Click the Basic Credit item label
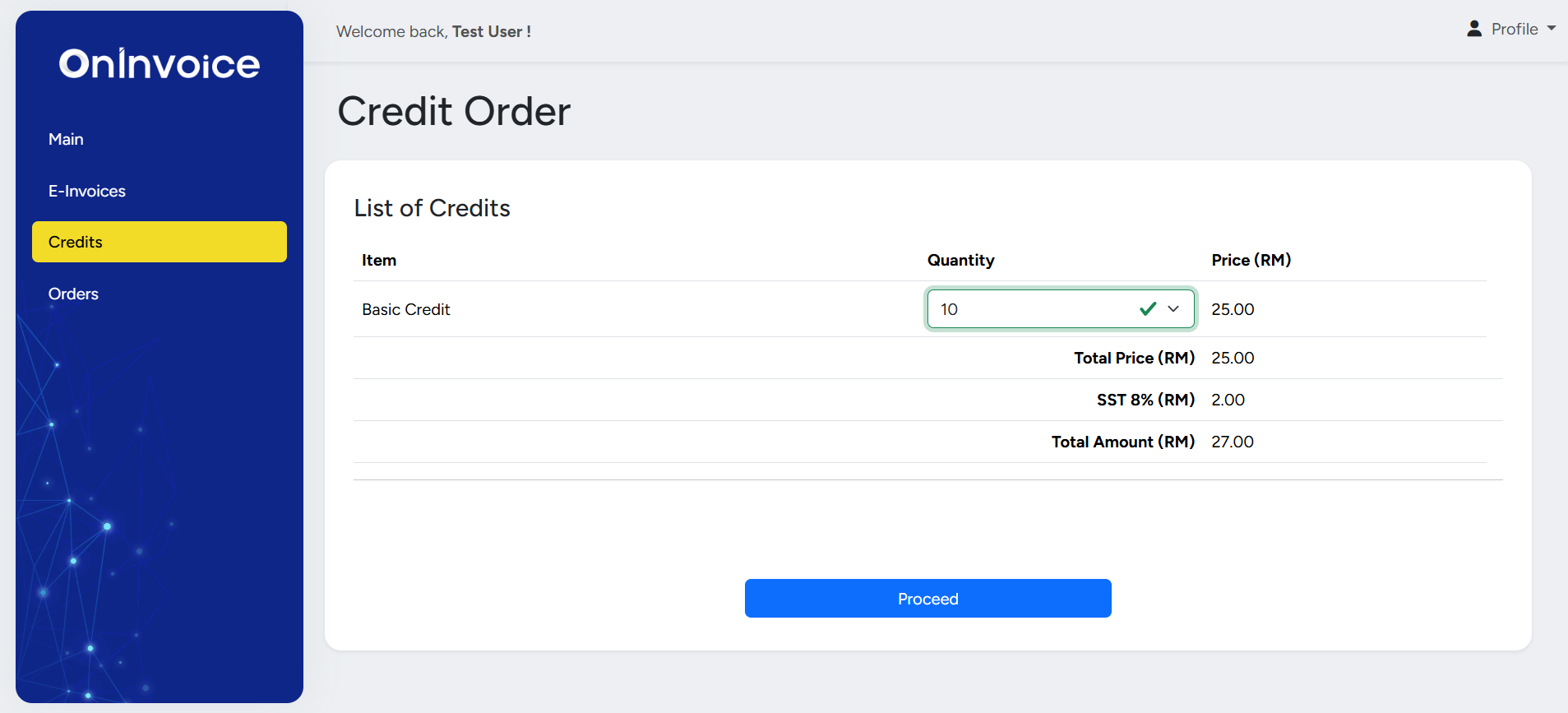This screenshot has width=1568, height=713. coord(405,309)
